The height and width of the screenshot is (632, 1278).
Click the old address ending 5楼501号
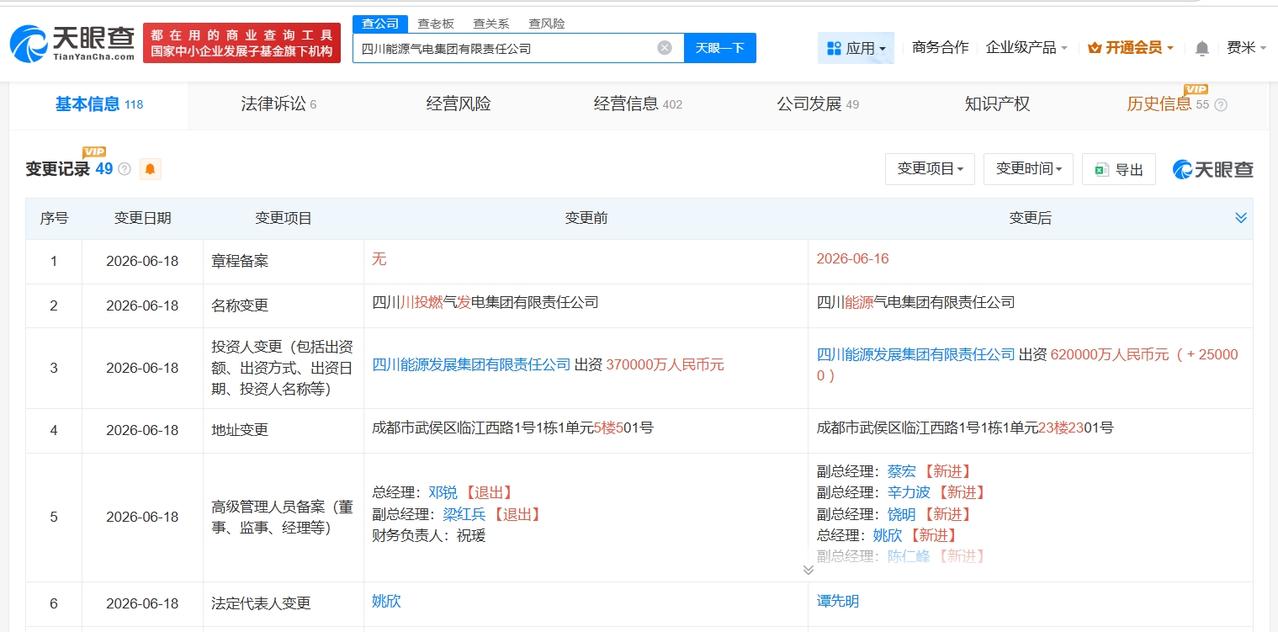(512, 427)
